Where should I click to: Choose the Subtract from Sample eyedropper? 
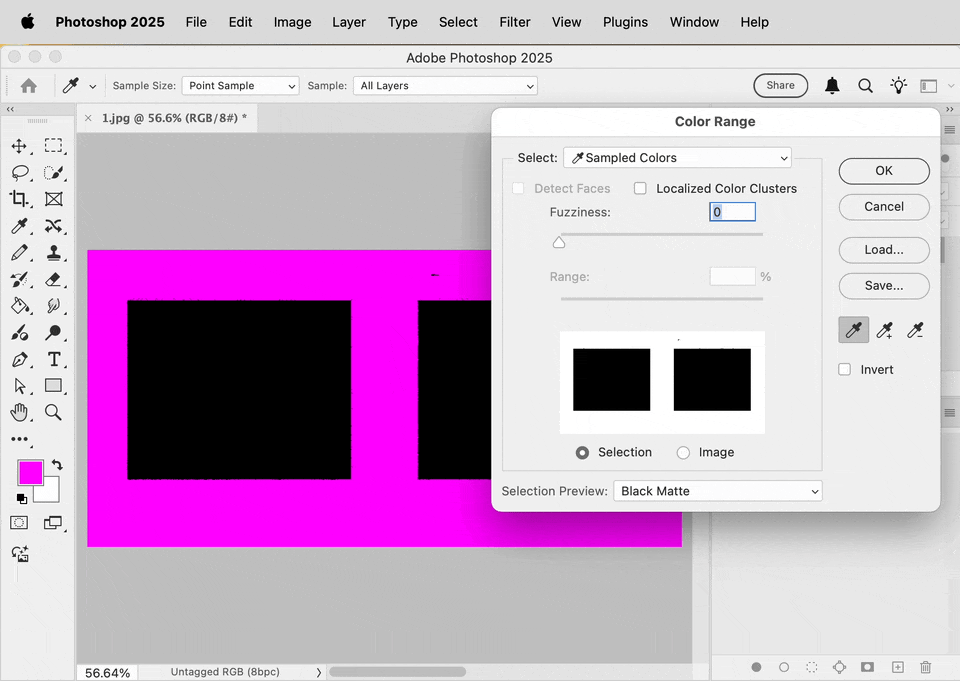(x=915, y=331)
